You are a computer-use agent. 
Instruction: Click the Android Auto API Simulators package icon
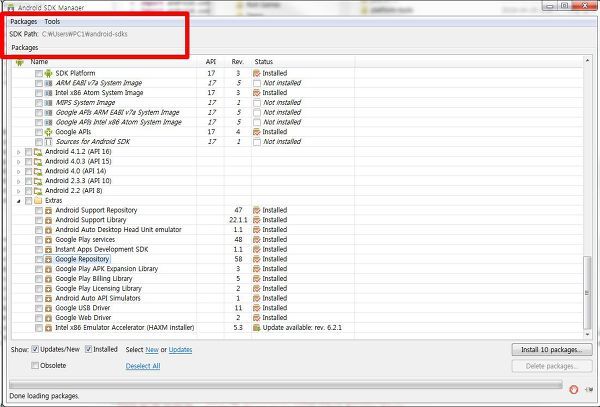click(x=48, y=298)
